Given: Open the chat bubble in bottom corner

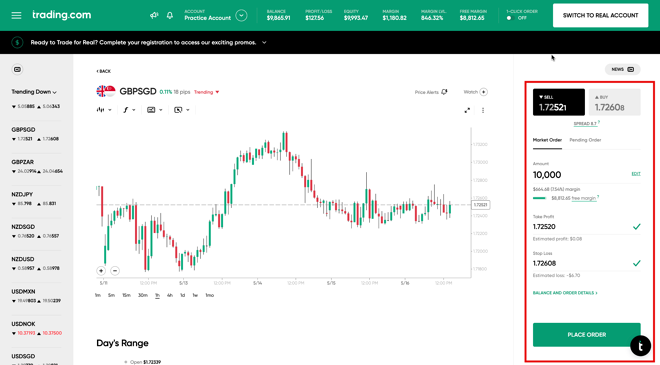Looking at the screenshot, I should (640, 346).
